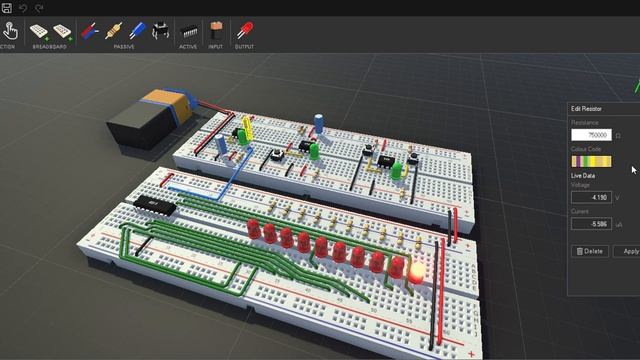The height and width of the screenshot is (360, 640).
Task: Select the battery under Input
Action: coord(216,31)
